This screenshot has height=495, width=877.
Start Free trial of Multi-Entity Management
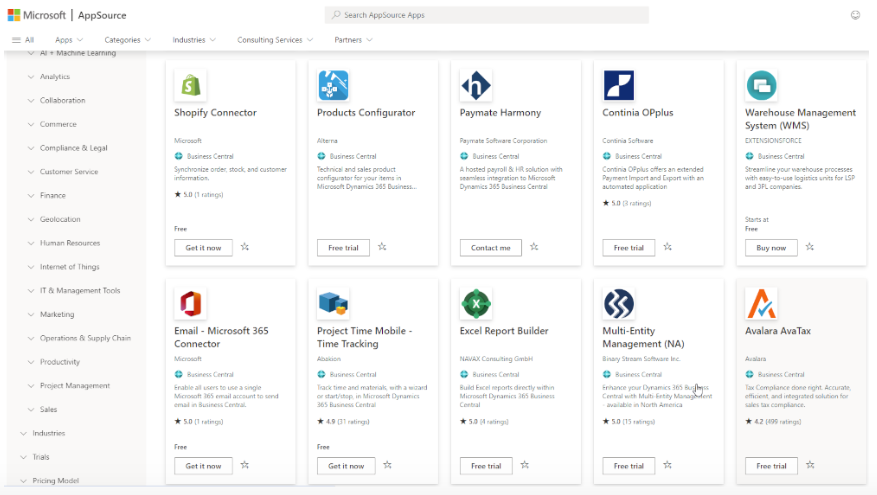point(629,466)
